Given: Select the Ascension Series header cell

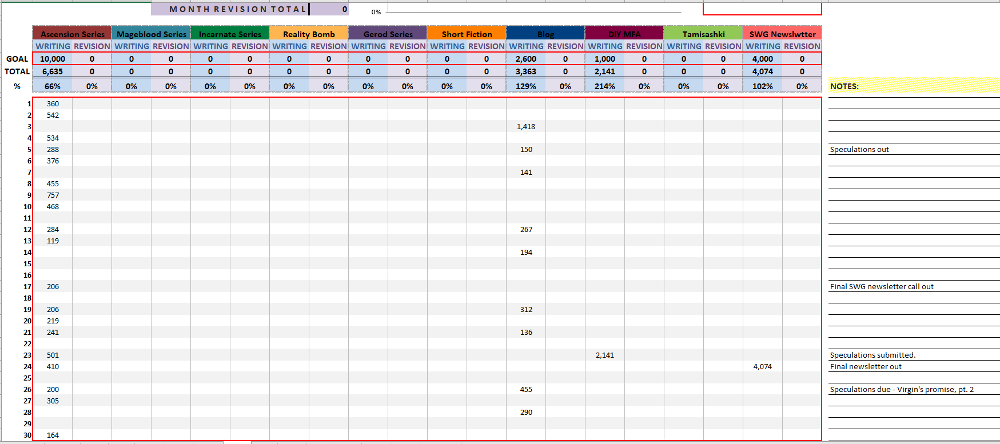Looking at the screenshot, I should [71, 34].
